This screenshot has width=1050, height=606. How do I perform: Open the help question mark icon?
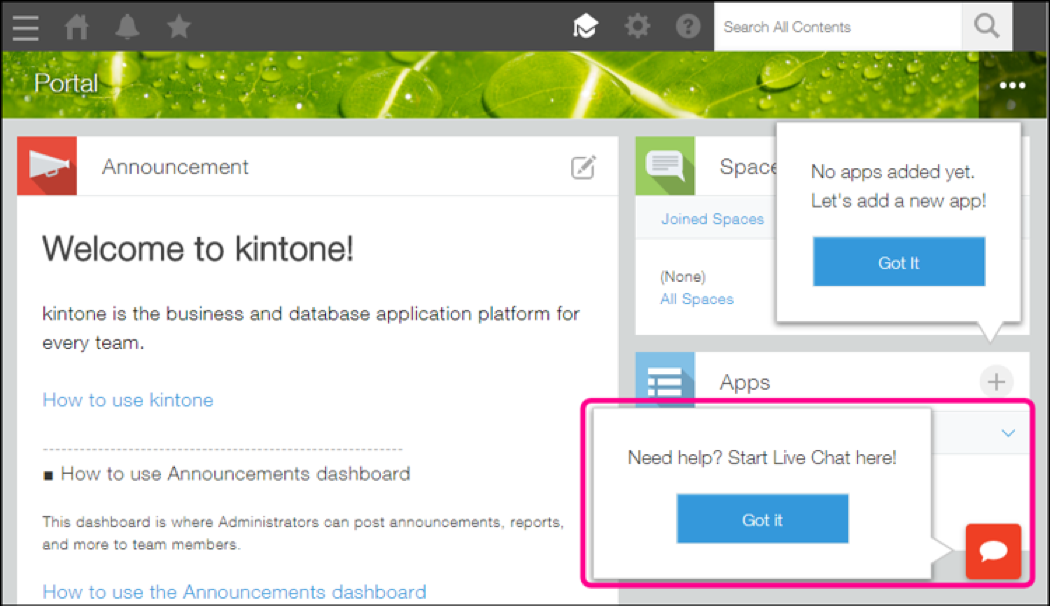(x=688, y=27)
